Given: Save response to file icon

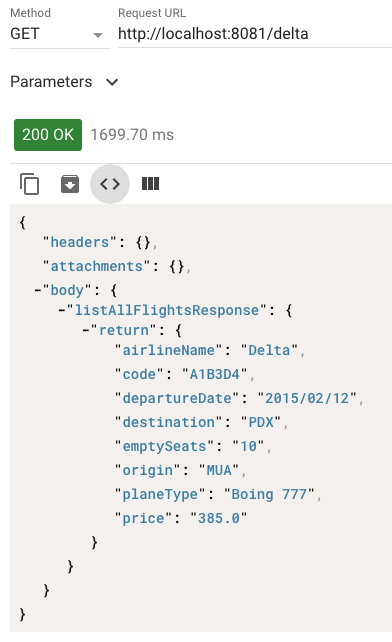Looking at the screenshot, I should click(x=70, y=184).
